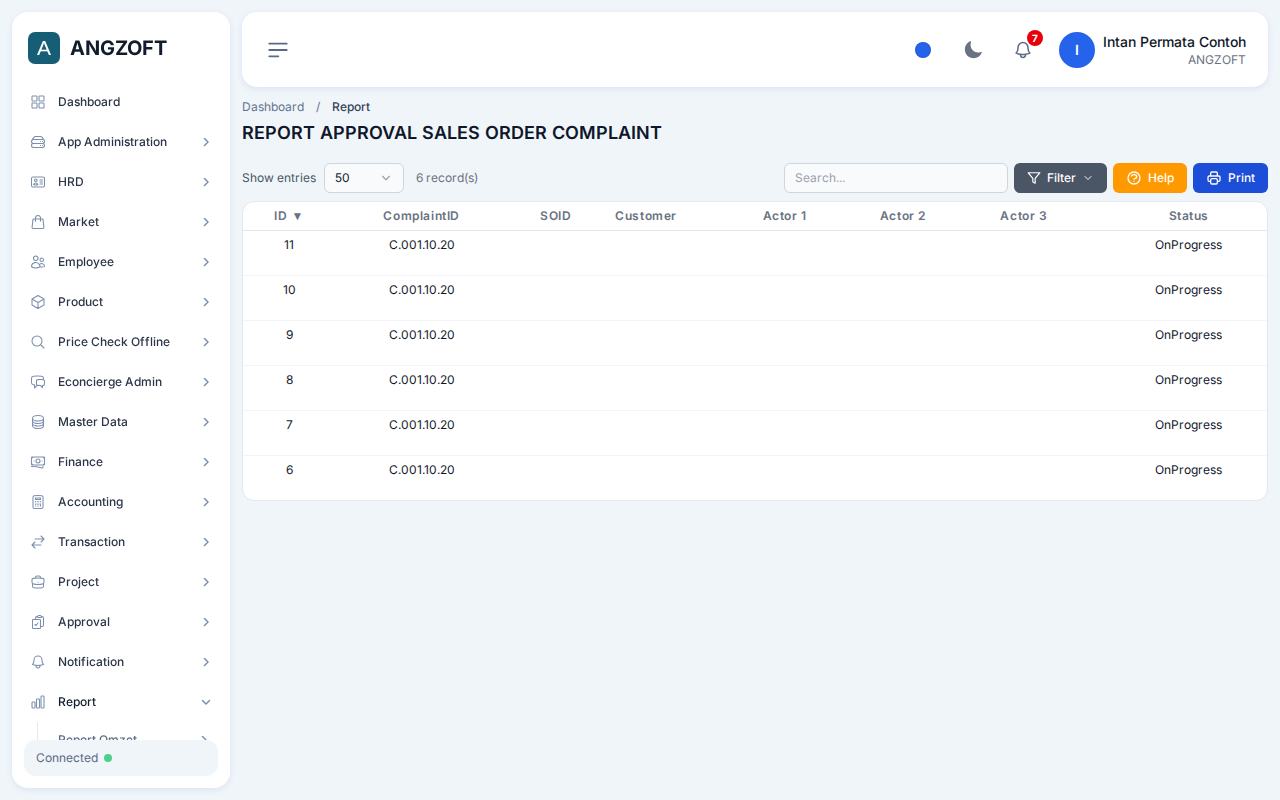
Task: Click ComplaintID in row 10
Action: (x=421, y=290)
